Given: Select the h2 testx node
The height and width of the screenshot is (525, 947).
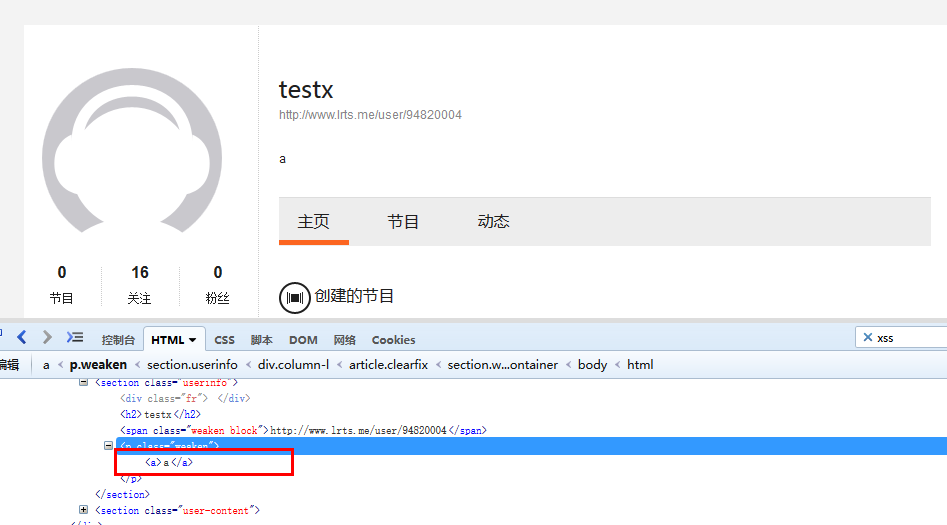Looking at the screenshot, I should [160, 414].
